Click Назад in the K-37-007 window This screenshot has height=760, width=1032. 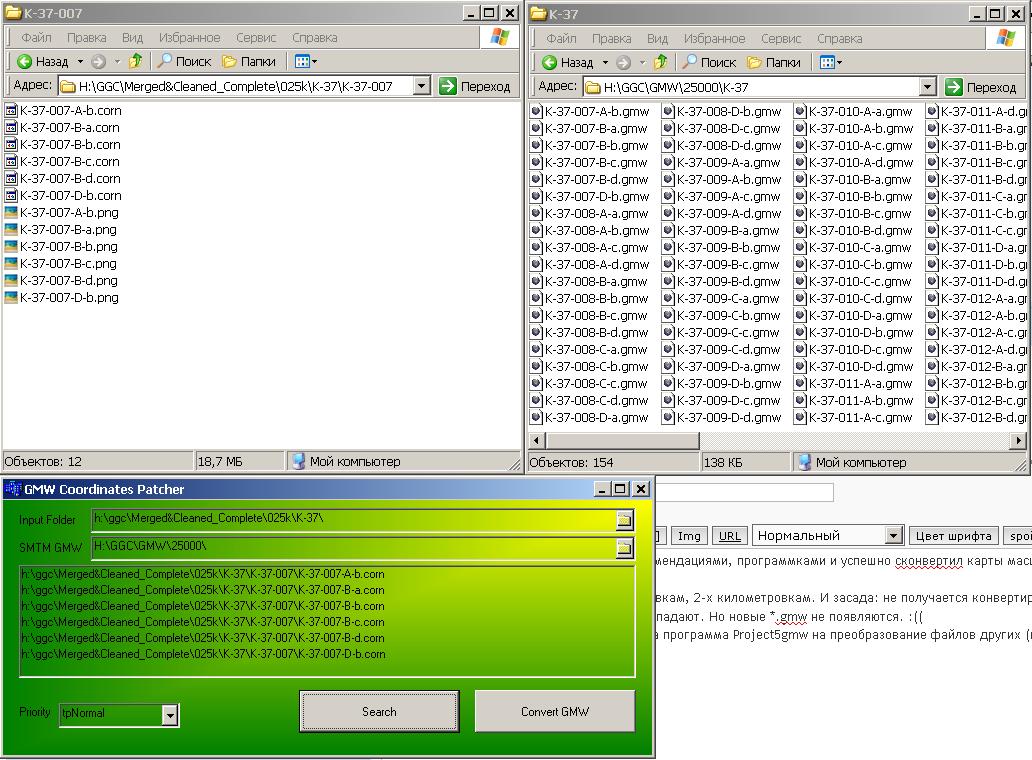[44, 62]
